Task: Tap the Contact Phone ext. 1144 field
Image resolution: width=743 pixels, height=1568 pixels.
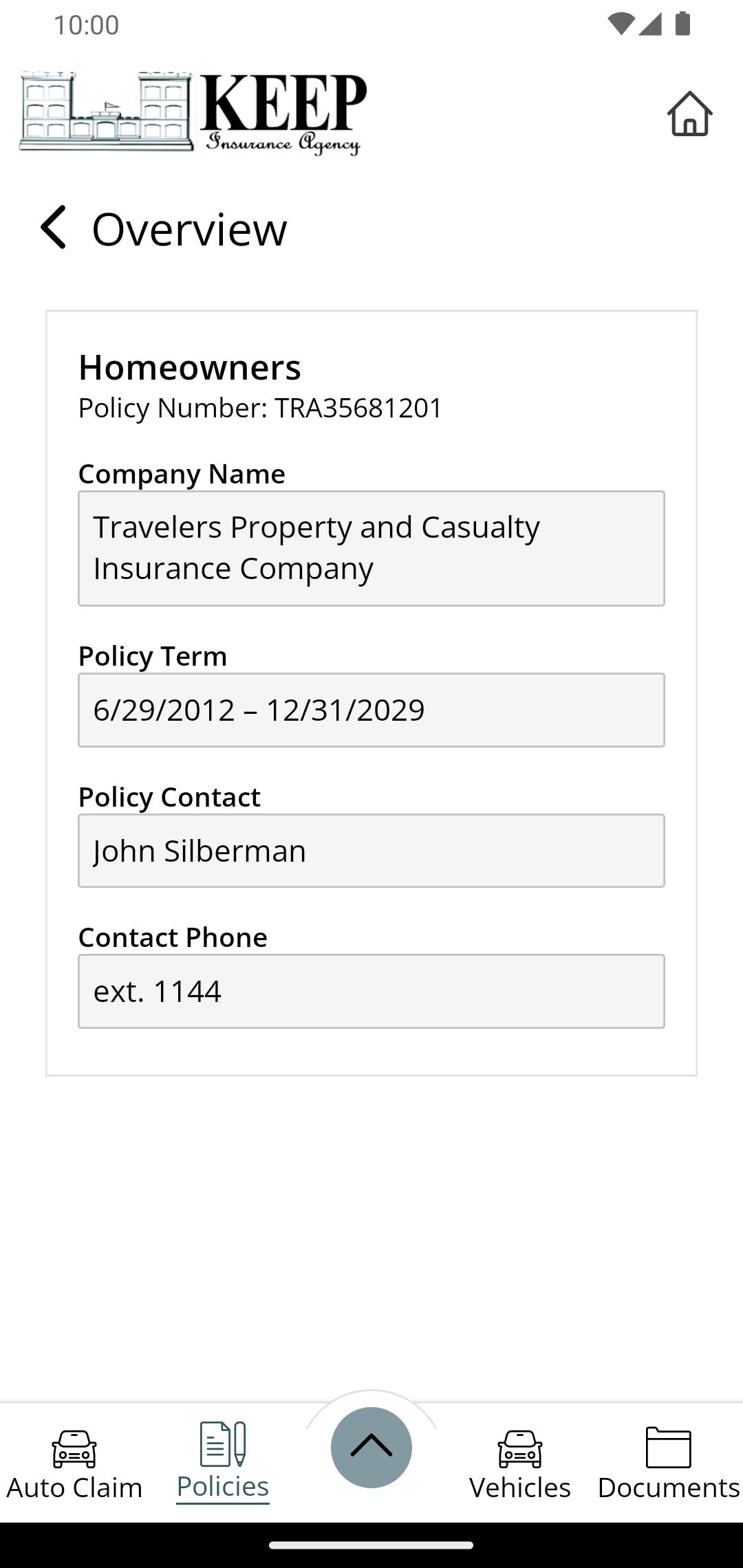Action: [x=371, y=991]
